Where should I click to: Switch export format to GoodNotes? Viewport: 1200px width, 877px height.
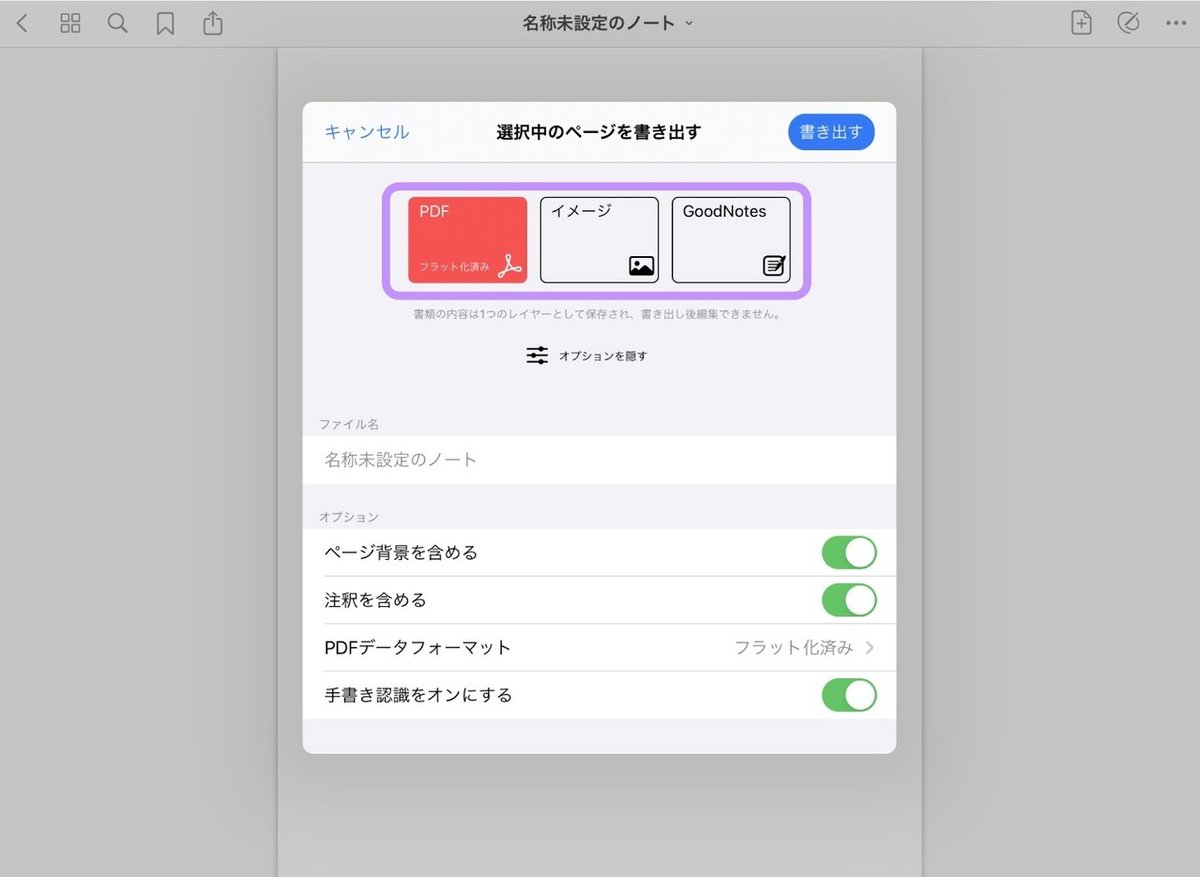[x=730, y=239]
